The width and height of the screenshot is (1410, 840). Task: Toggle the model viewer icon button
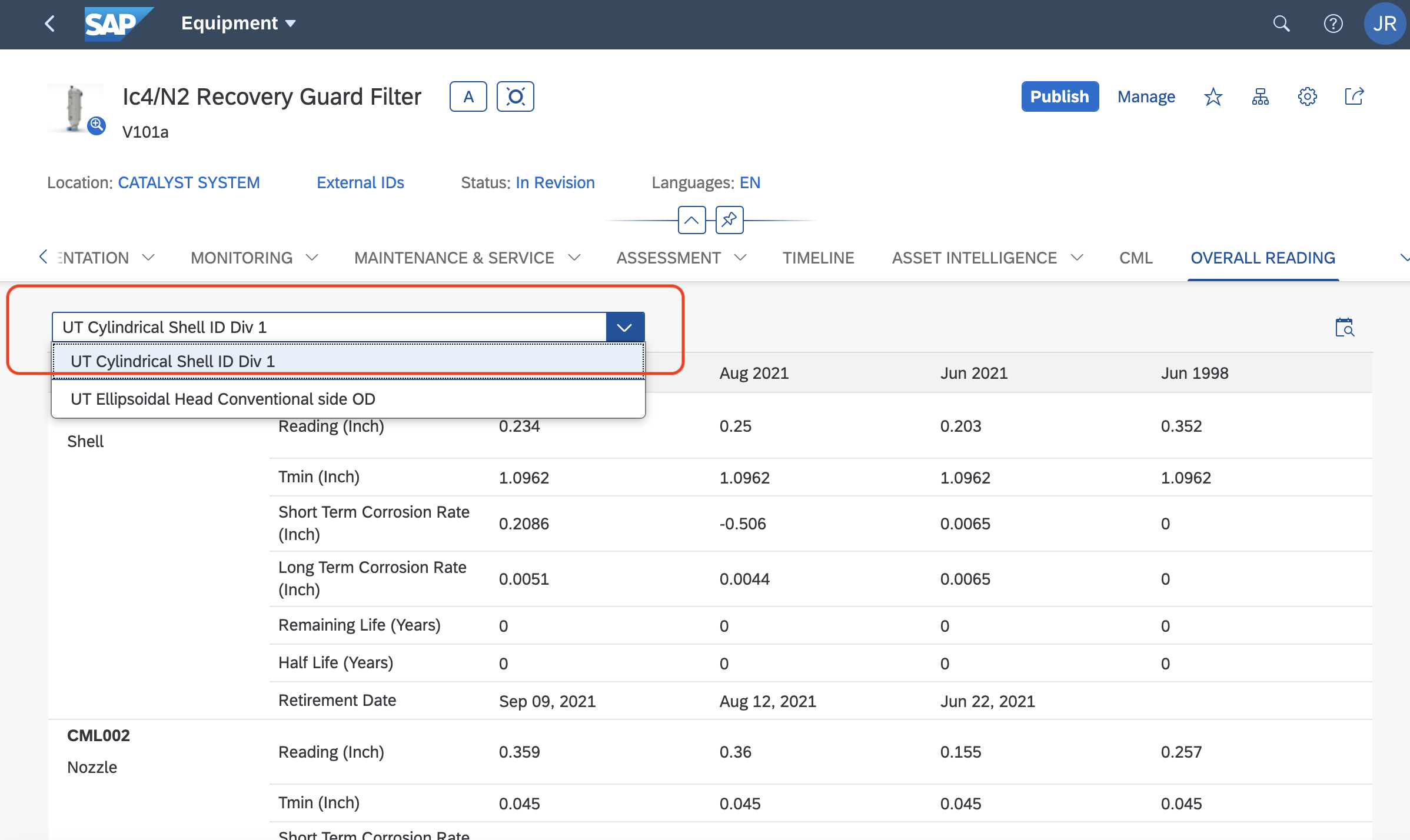[515, 96]
